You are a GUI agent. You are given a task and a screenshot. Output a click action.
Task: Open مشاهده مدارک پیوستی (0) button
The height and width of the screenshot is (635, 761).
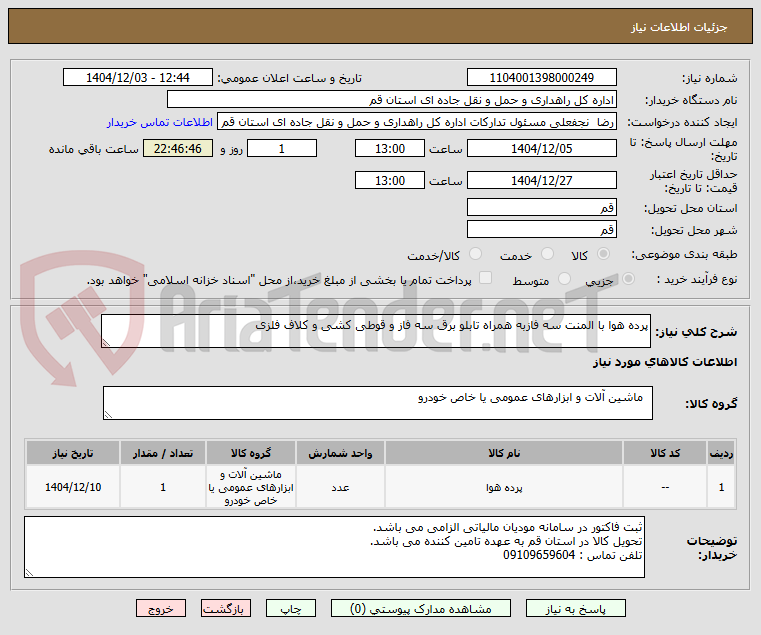(x=421, y=608)
